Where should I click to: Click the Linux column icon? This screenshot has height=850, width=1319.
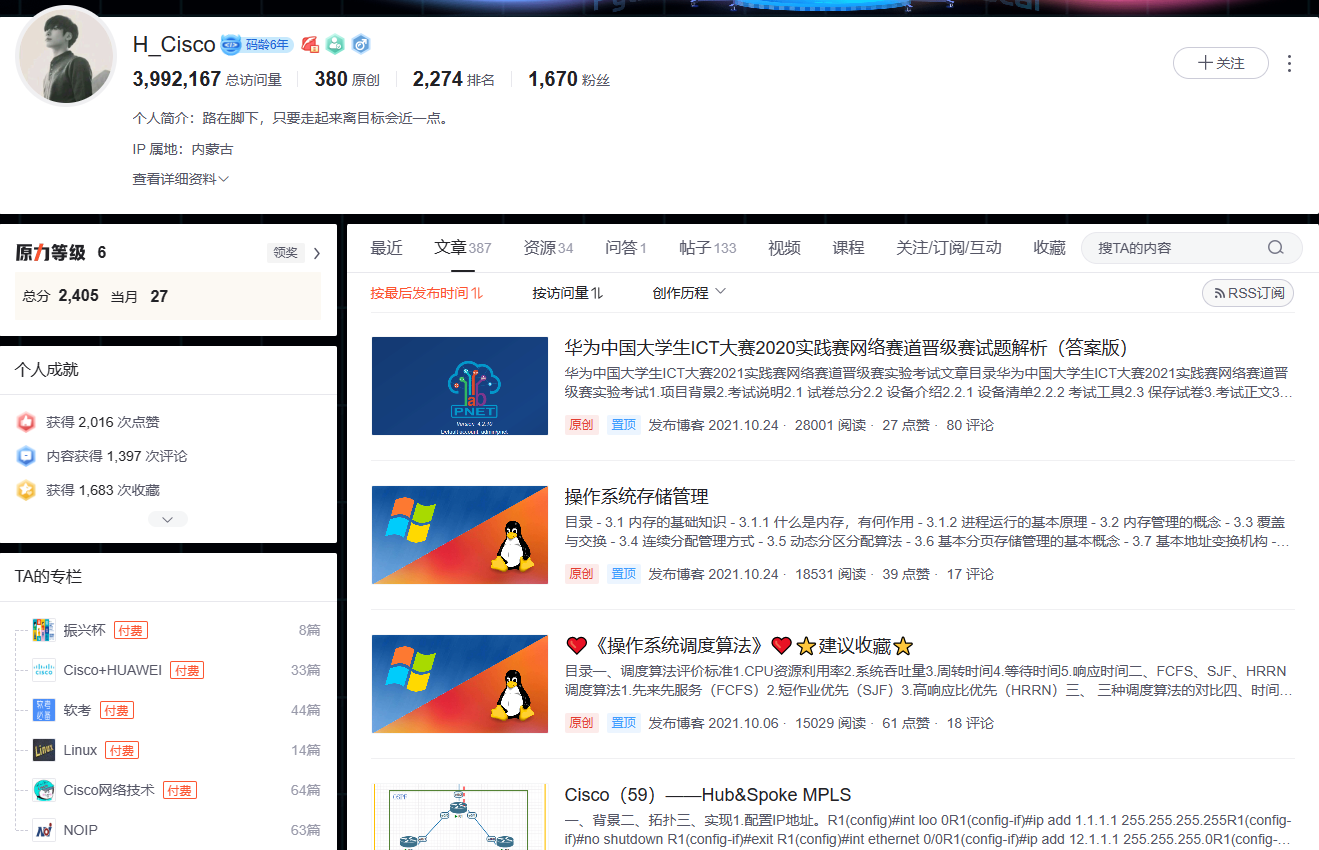pyautogui.click(x=43, y=750)
